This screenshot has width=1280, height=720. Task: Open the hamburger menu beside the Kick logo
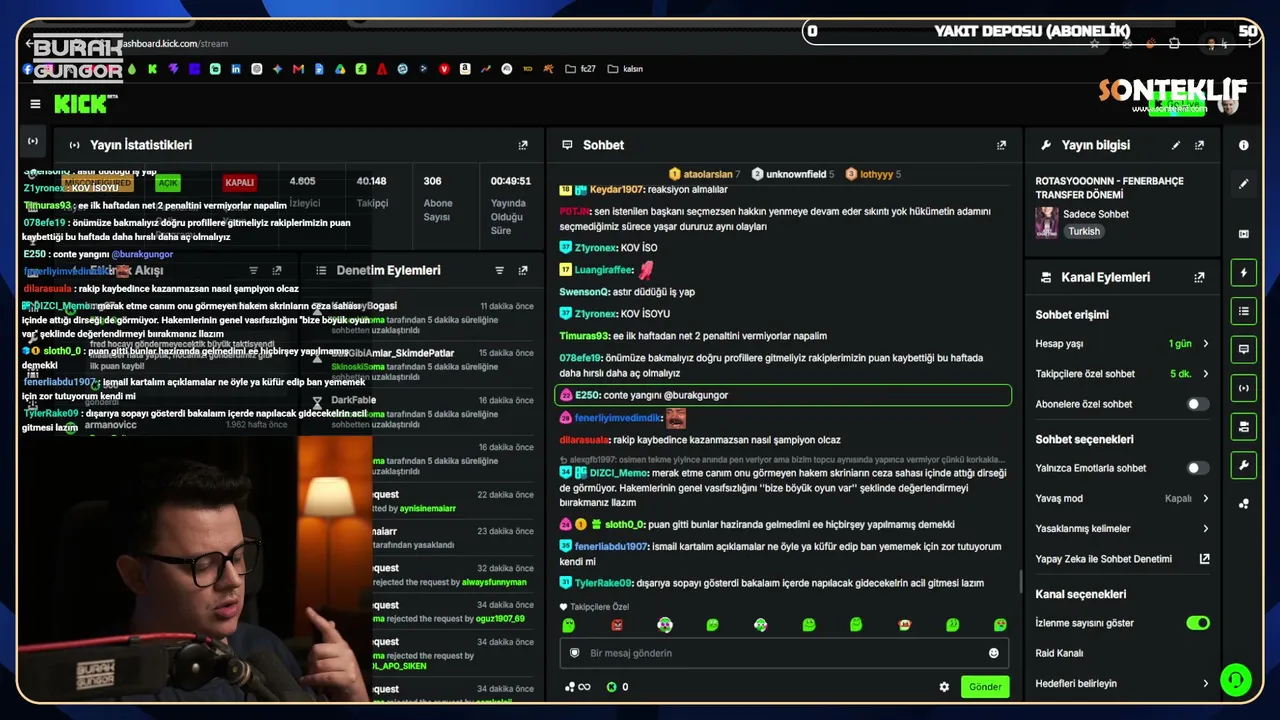[x=35, y=104]
